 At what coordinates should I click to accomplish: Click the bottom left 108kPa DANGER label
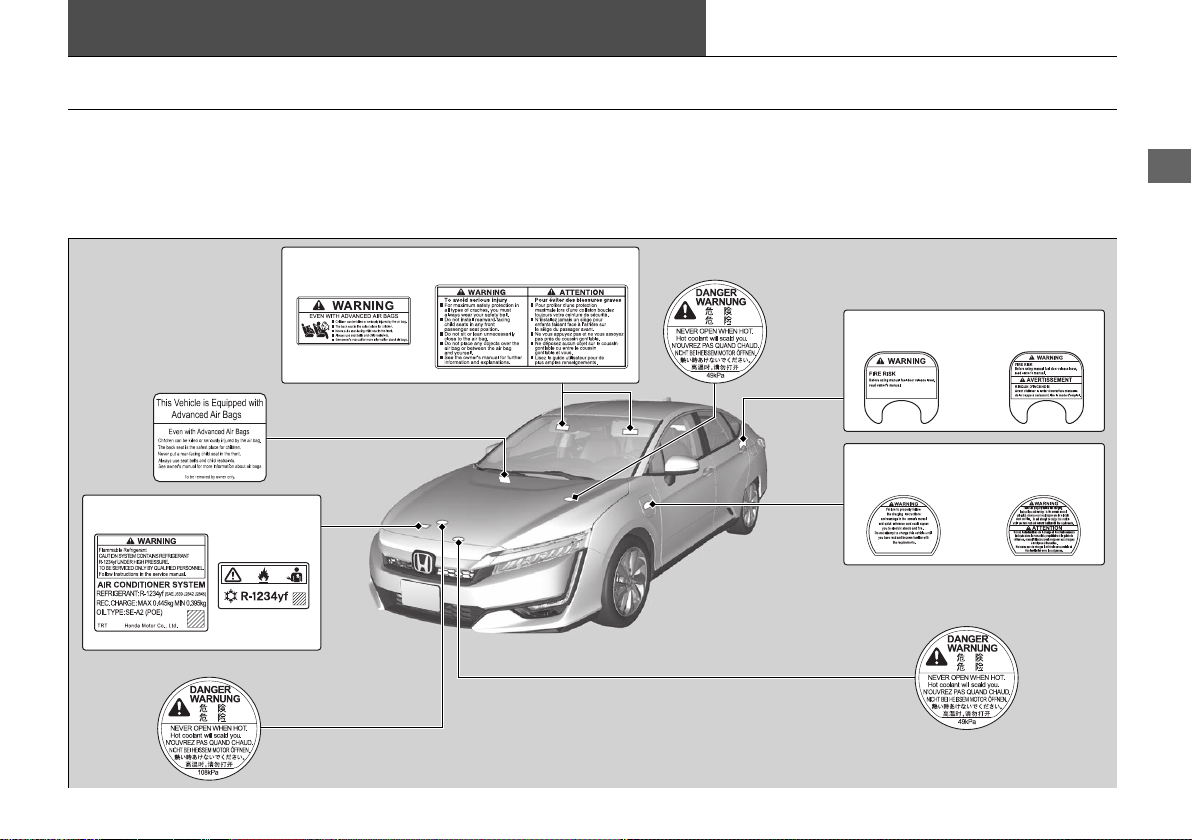(210, 727)
